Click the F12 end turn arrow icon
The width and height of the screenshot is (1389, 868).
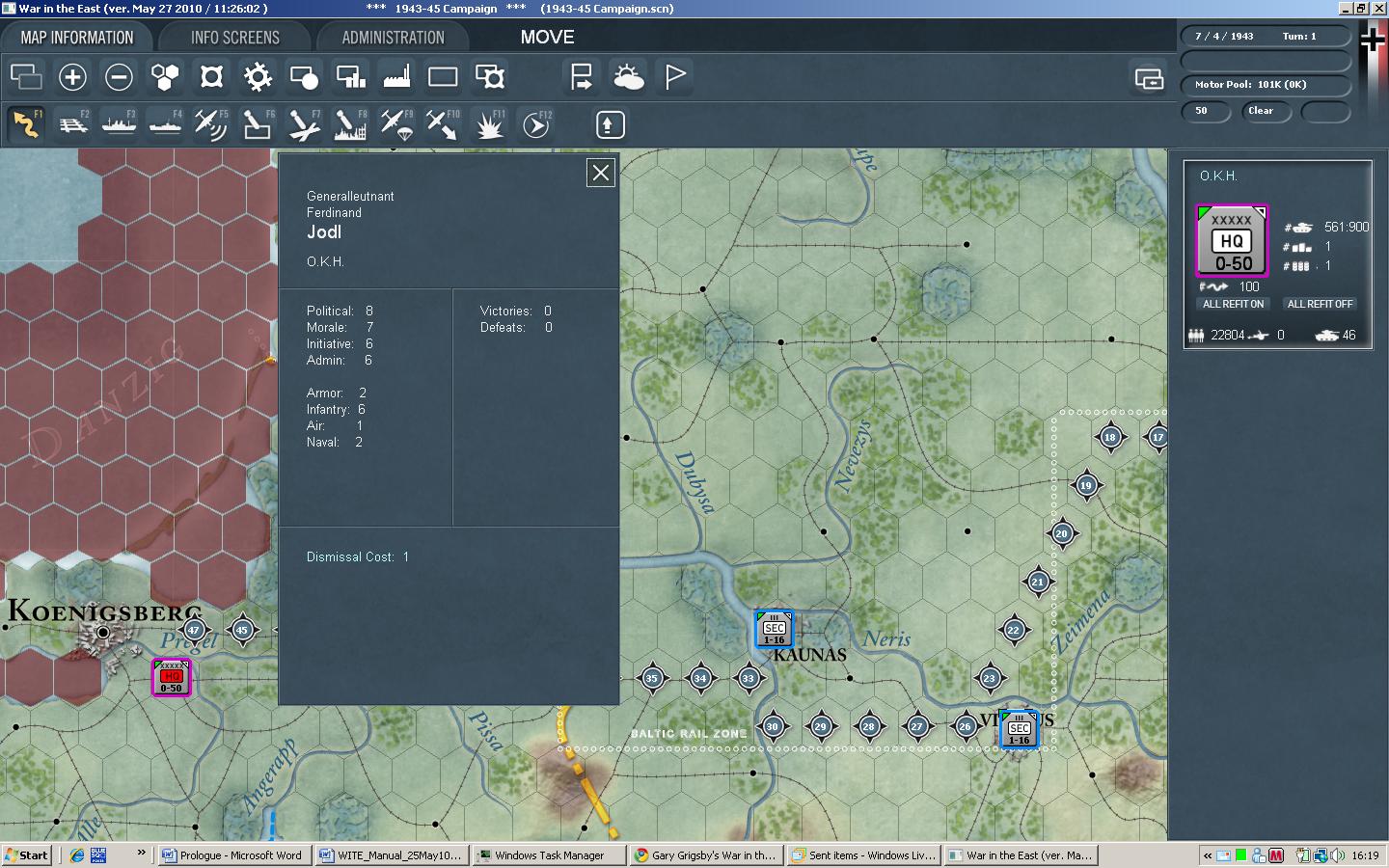(535, 124)
